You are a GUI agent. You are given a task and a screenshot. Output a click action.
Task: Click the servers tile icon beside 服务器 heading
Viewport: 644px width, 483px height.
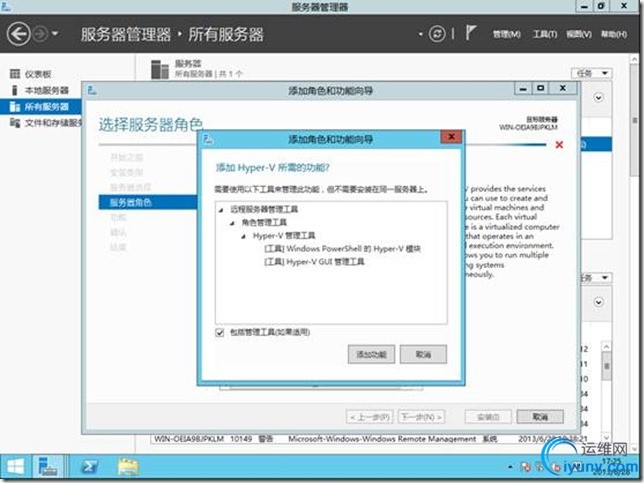pos(160,69)
